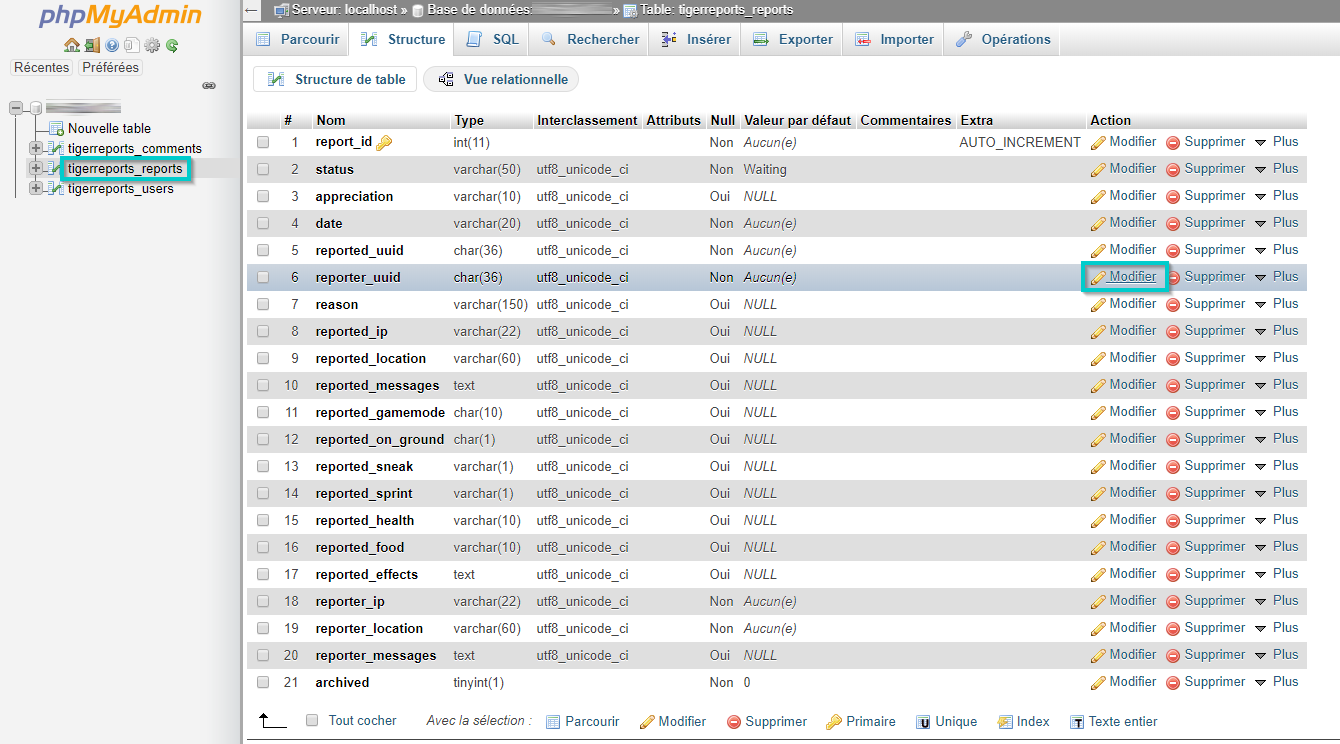
Task: Expand the tigerreports_reports tree node
Action: click(36, 168)
